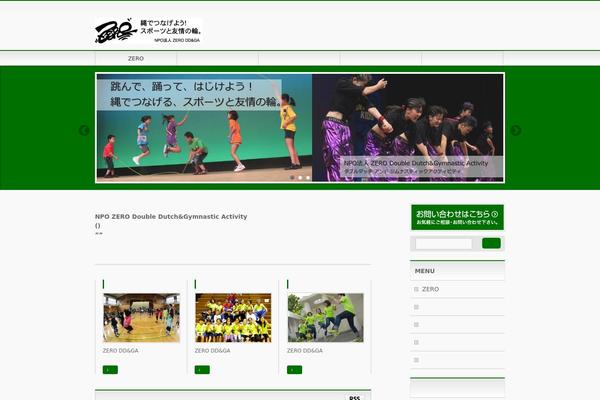Screen dimensions: 600x400
Task: Open the outdoor jumping team thumbnail
Action: pyautogui.click(x=326, y=318)
